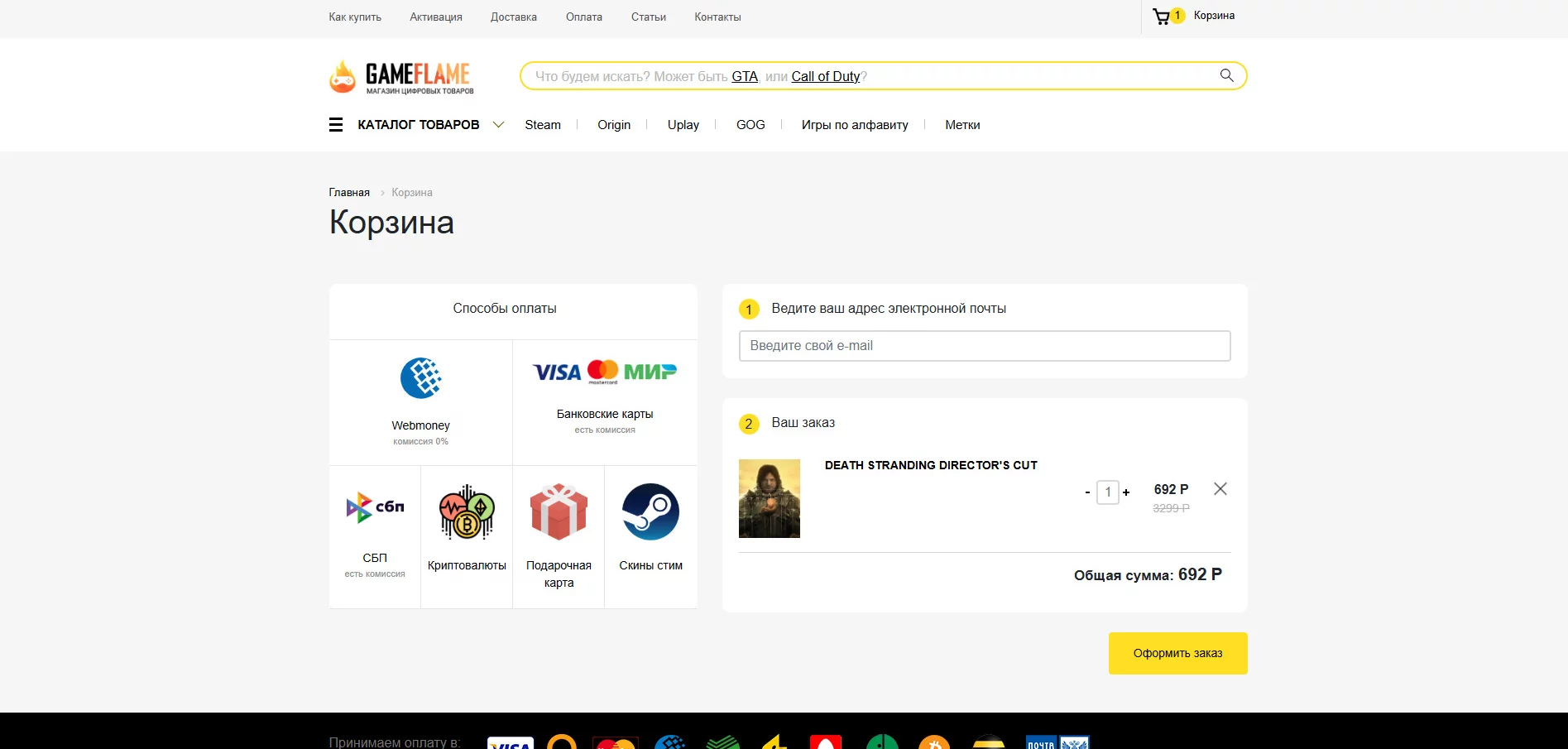
Task: Click the Корзина link in header
Action: point(1214,16)
